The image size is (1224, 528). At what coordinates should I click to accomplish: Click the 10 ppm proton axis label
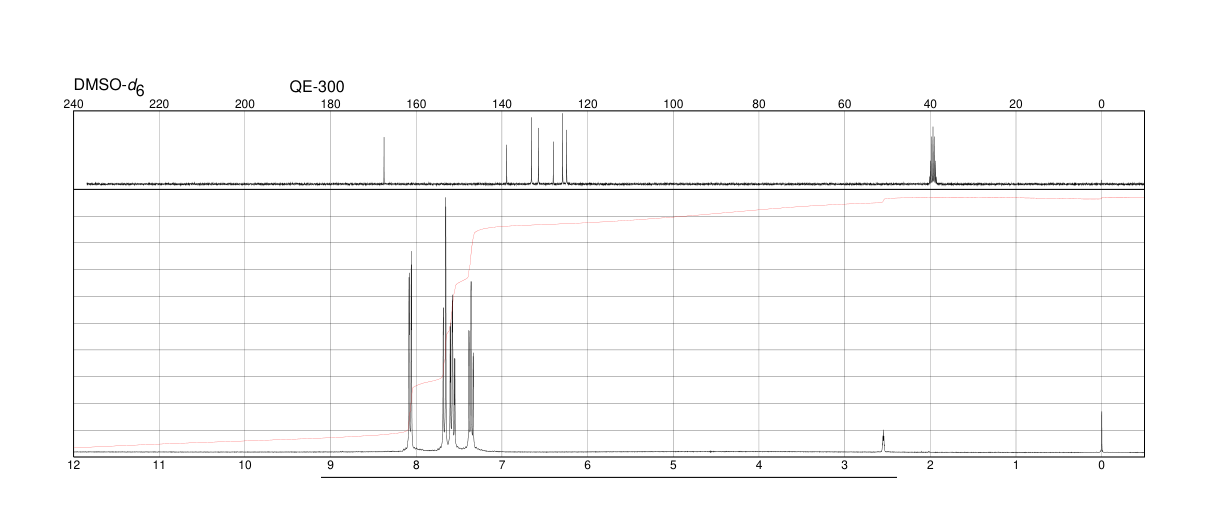click(245, 465)
